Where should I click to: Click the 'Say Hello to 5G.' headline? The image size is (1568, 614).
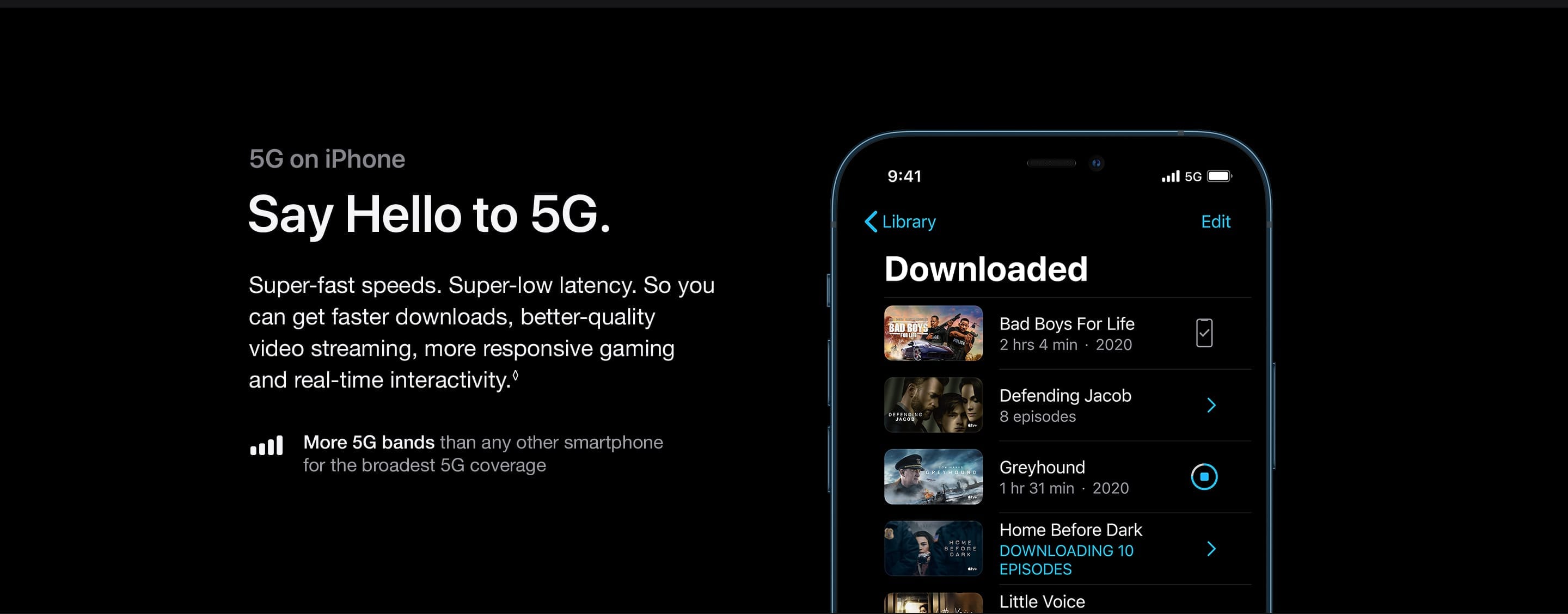[x=429, y=215]
